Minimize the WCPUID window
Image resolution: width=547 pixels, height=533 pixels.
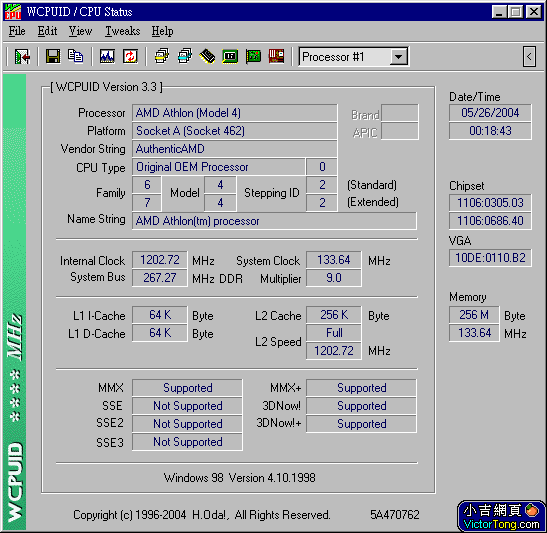(x=499, y=12)
